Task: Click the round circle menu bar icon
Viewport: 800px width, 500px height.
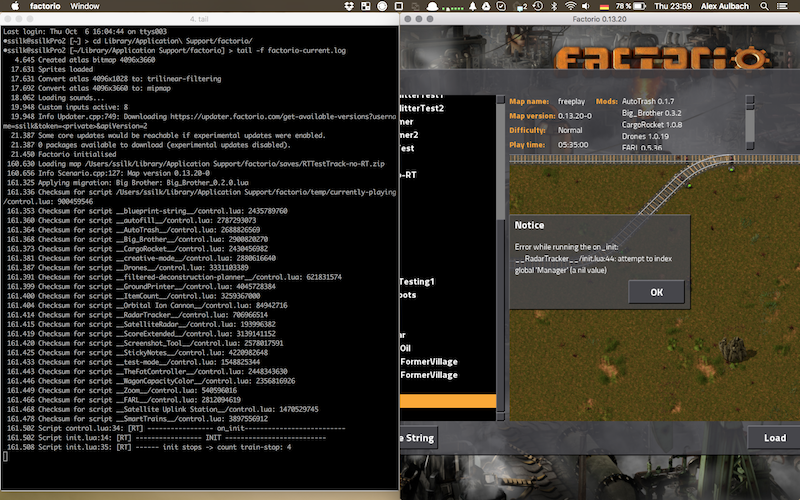Action: pos(382,6)
